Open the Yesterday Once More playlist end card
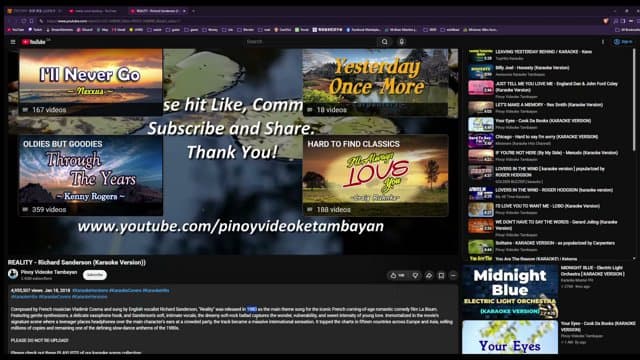 [x=376, y=82]
